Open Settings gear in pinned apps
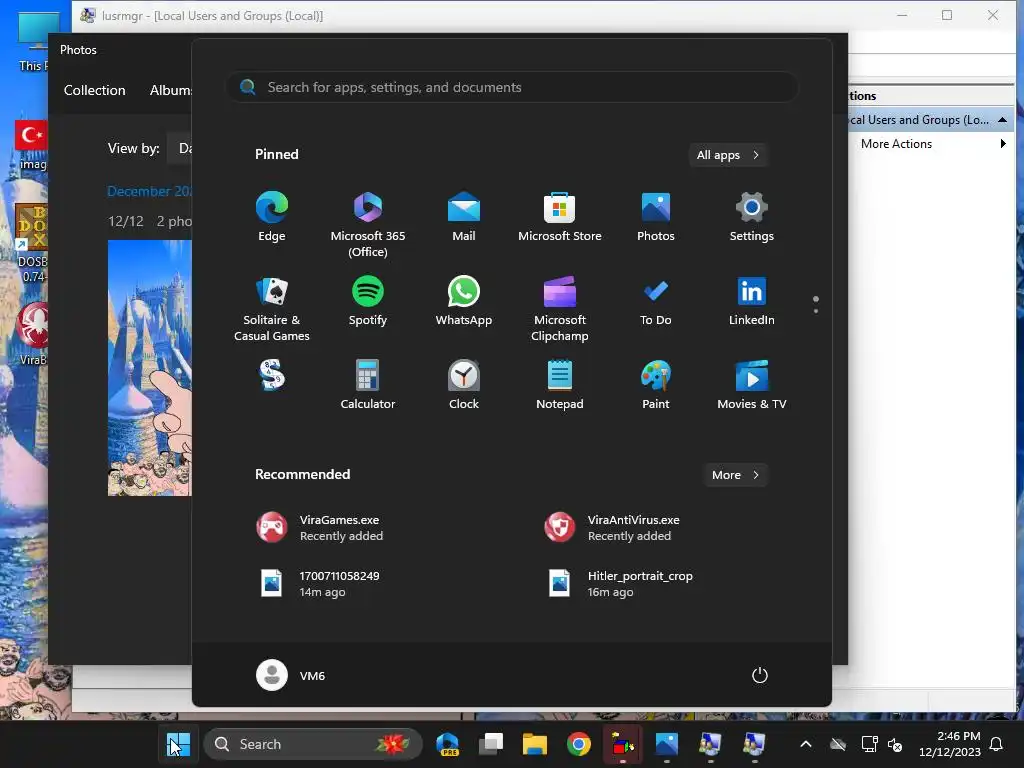This screenshot has width=1024, height=768. pyautogui.click(x=752, y=217)
